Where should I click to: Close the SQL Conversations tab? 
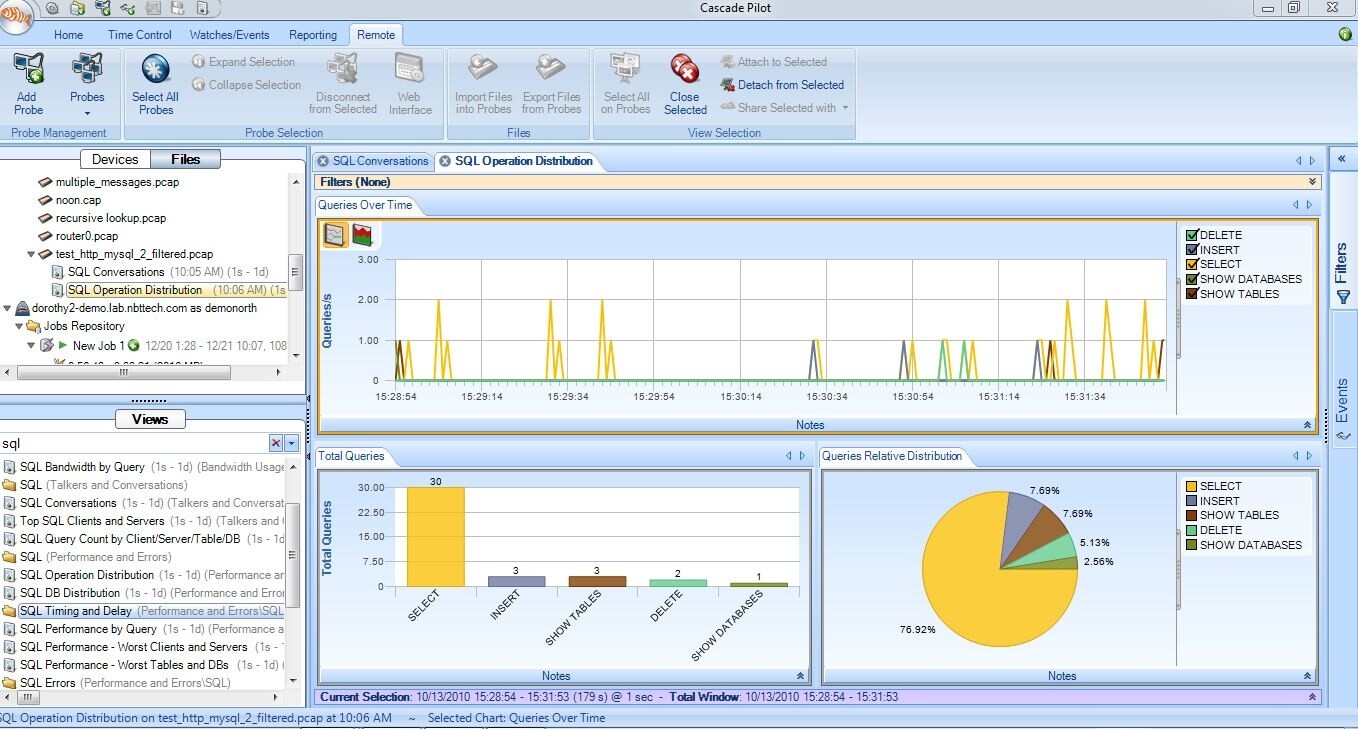(323, 161)
